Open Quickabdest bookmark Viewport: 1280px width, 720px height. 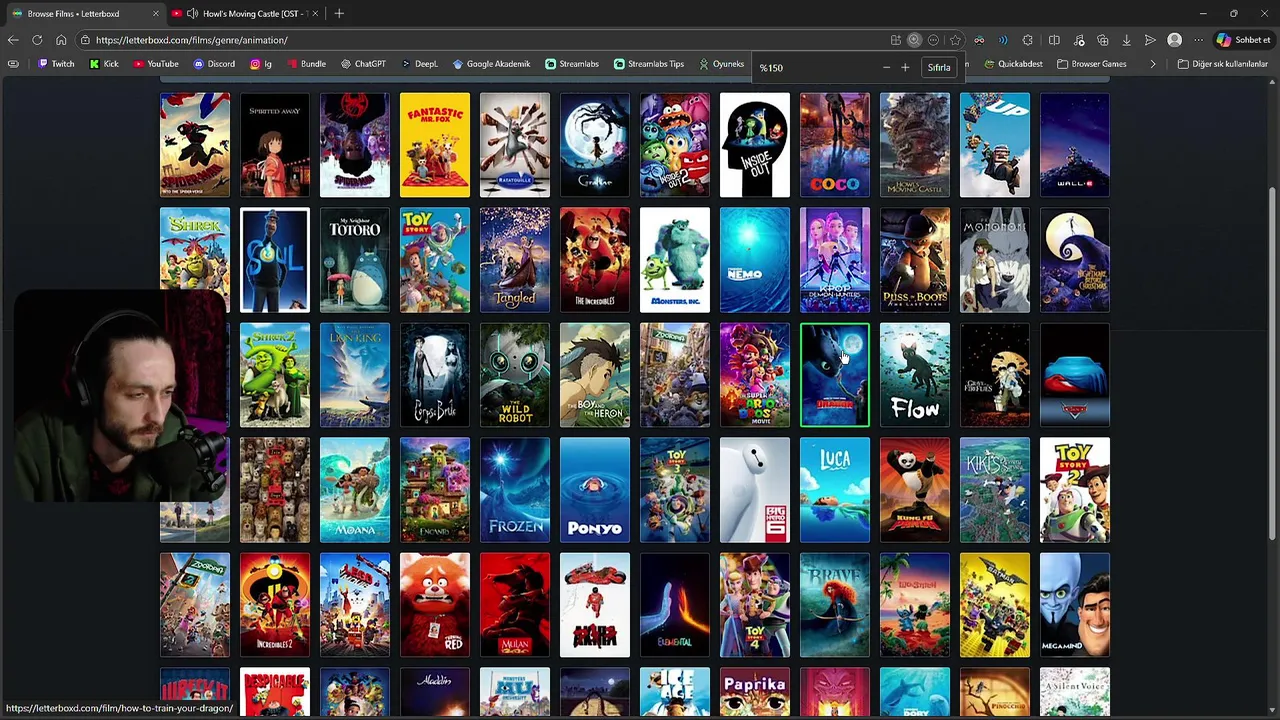[1013, 64]
